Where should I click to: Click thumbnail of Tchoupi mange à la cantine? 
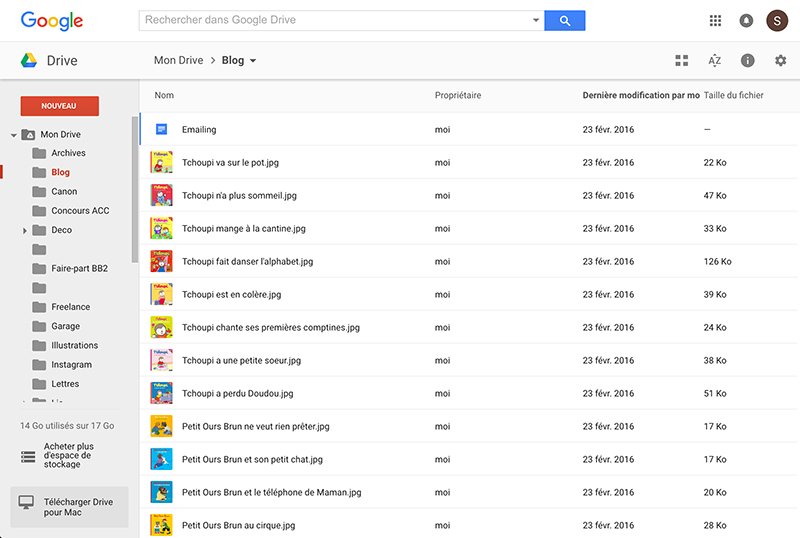point(161,228)
